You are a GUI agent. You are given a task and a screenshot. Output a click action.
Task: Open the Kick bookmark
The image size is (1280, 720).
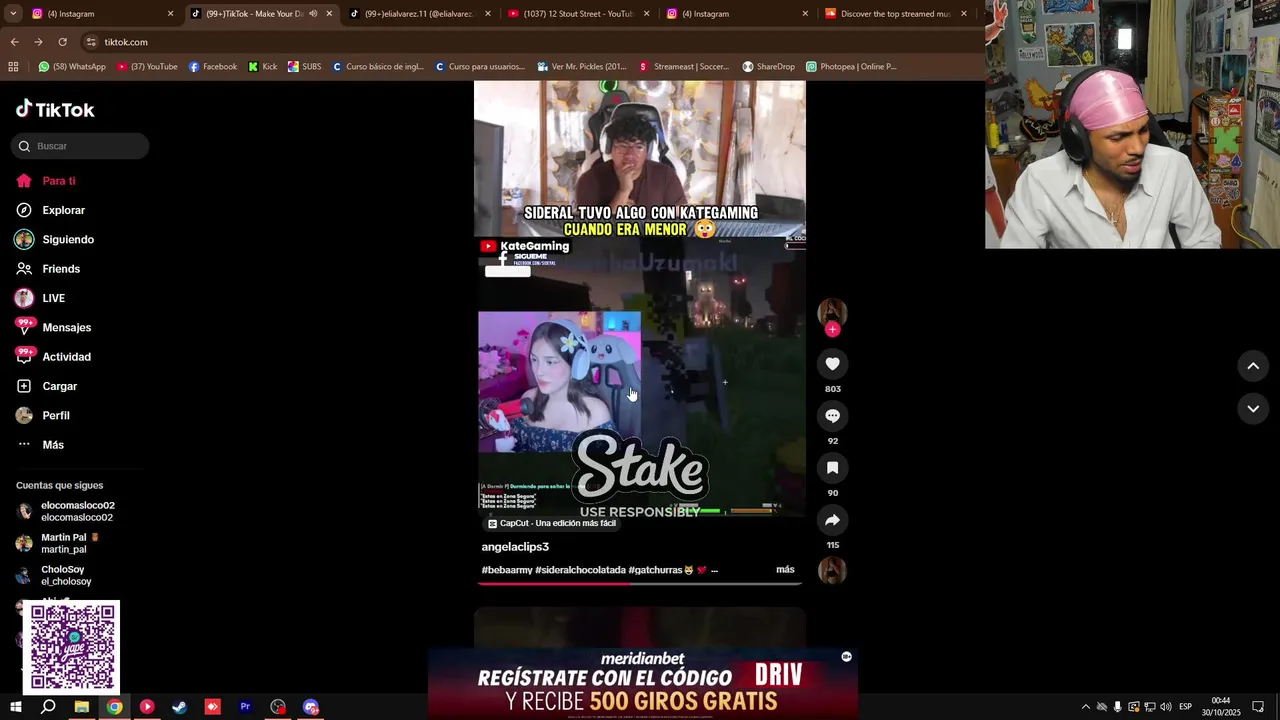(x=263, y=67)
